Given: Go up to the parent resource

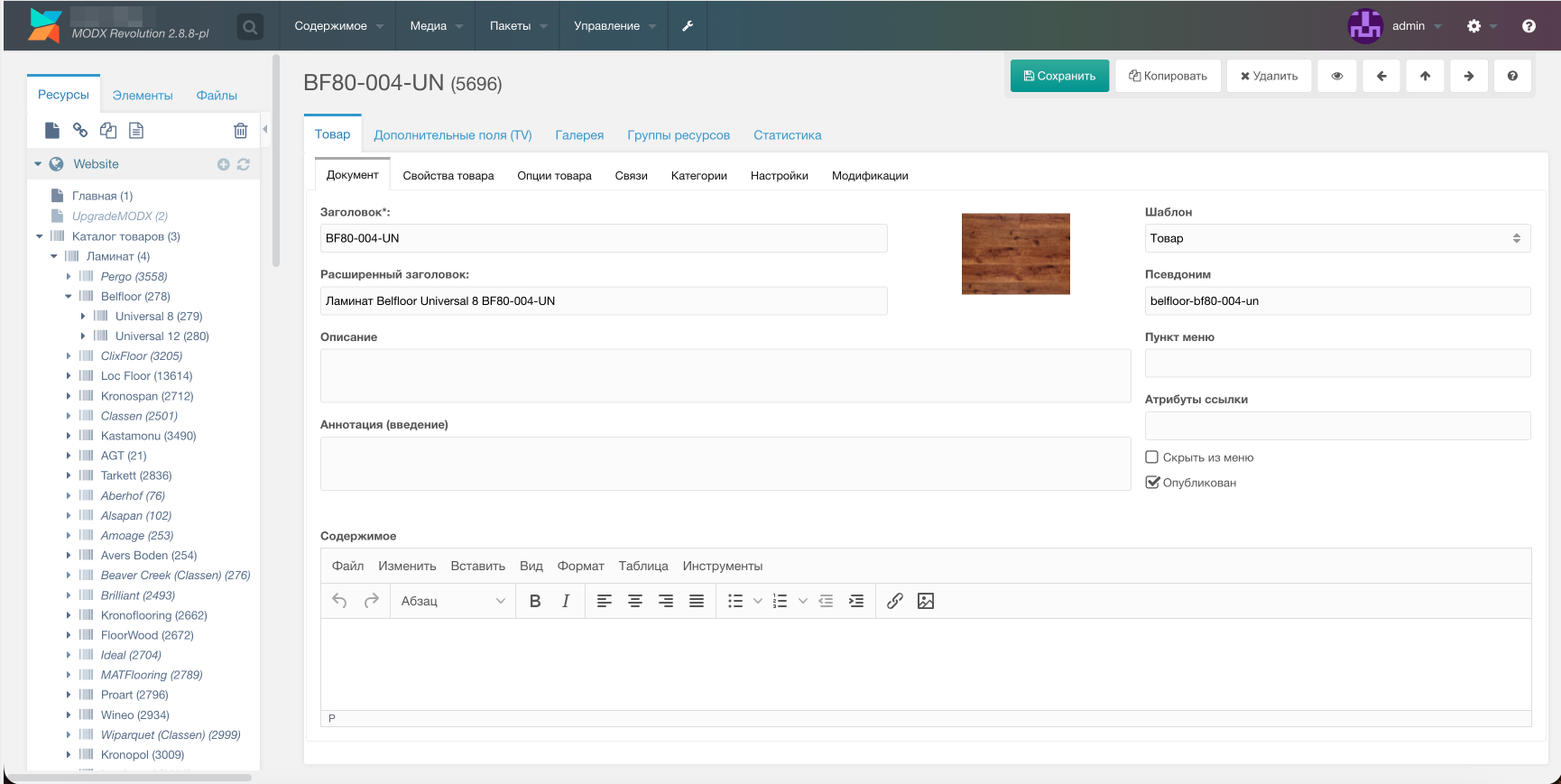Looking at the screenshot, I should [1425, 76].
